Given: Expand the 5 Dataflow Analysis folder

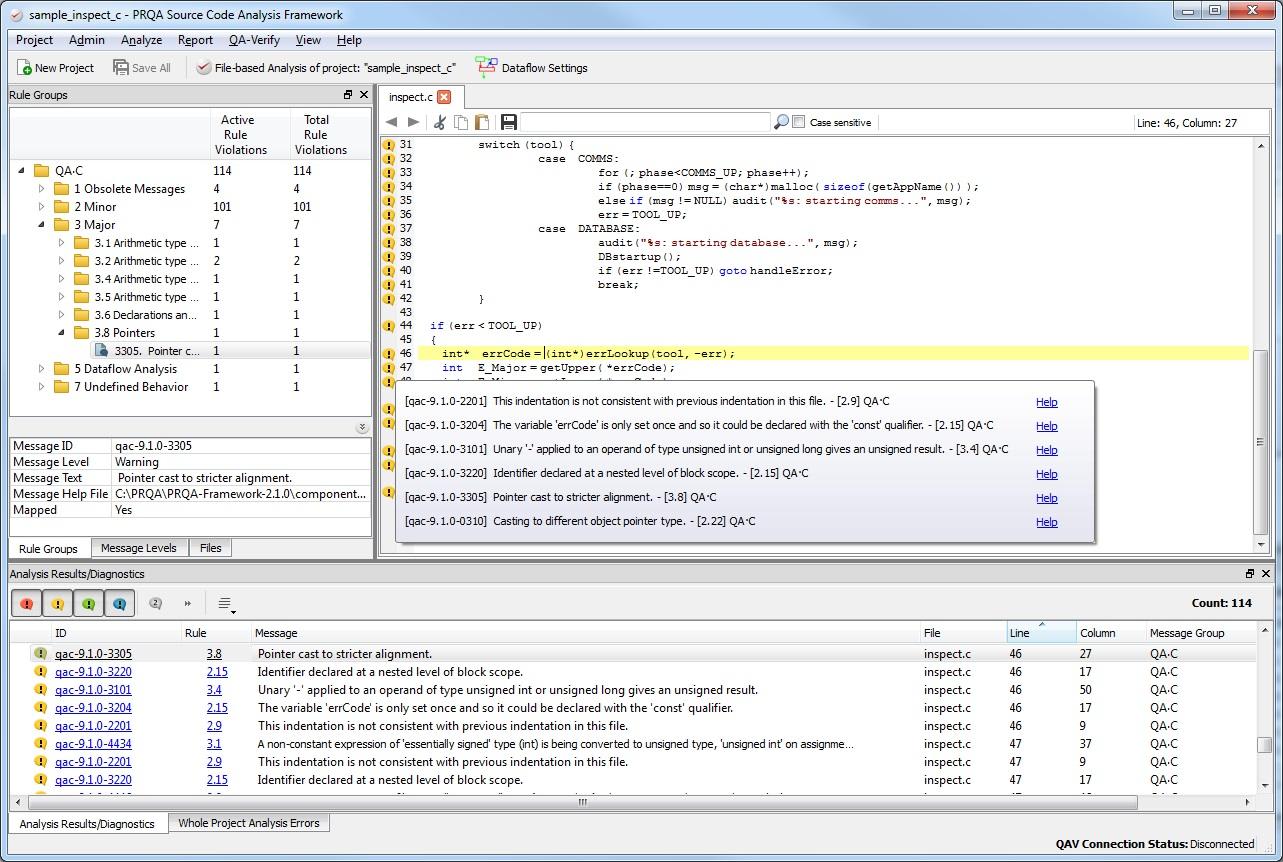Looking at the screenshot, I should point(42,369).
